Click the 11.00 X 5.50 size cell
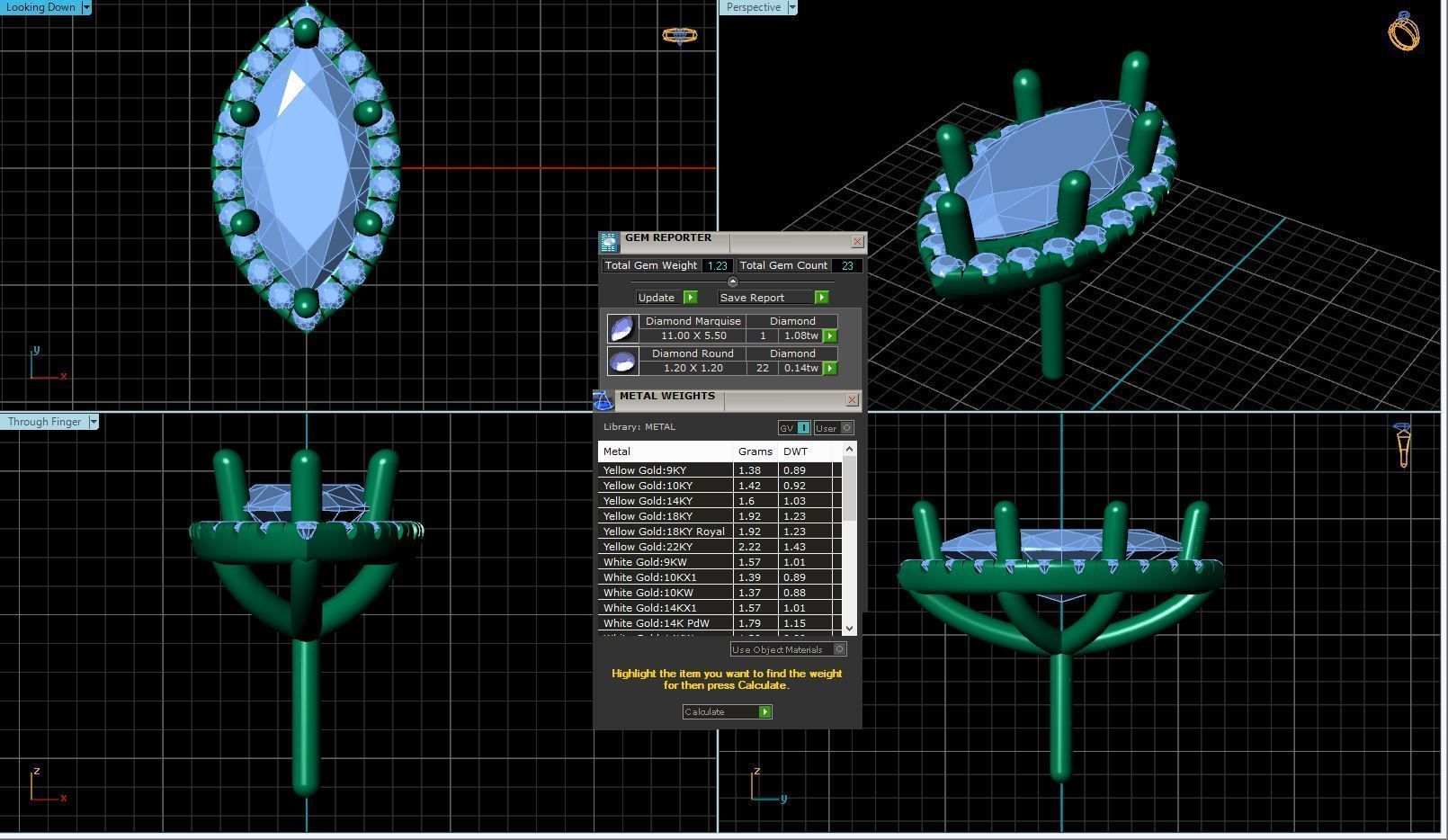This screenshot has width=1448, height=840. click(x=693, y=335)
